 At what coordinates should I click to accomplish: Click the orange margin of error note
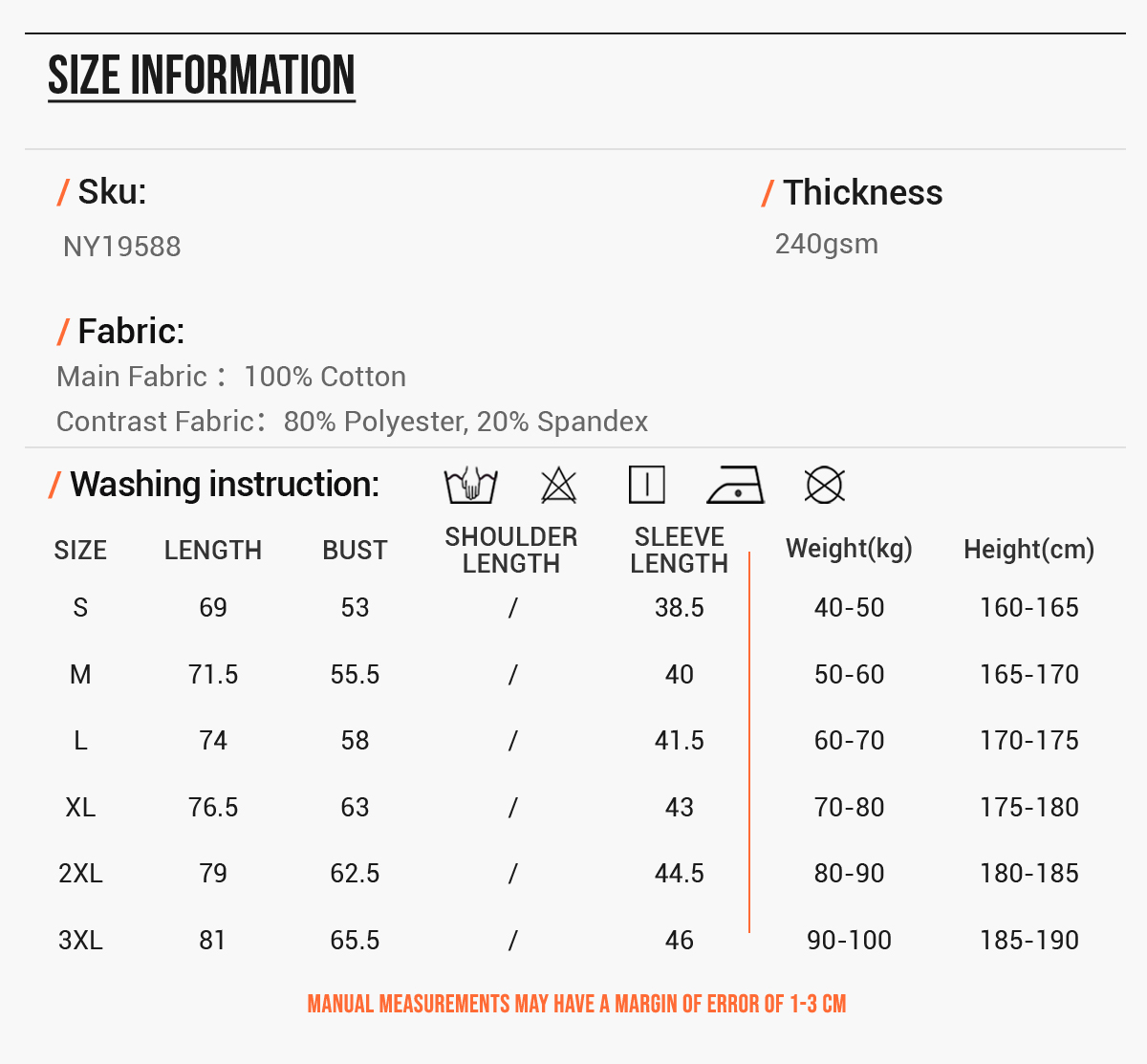(576, 1004)
